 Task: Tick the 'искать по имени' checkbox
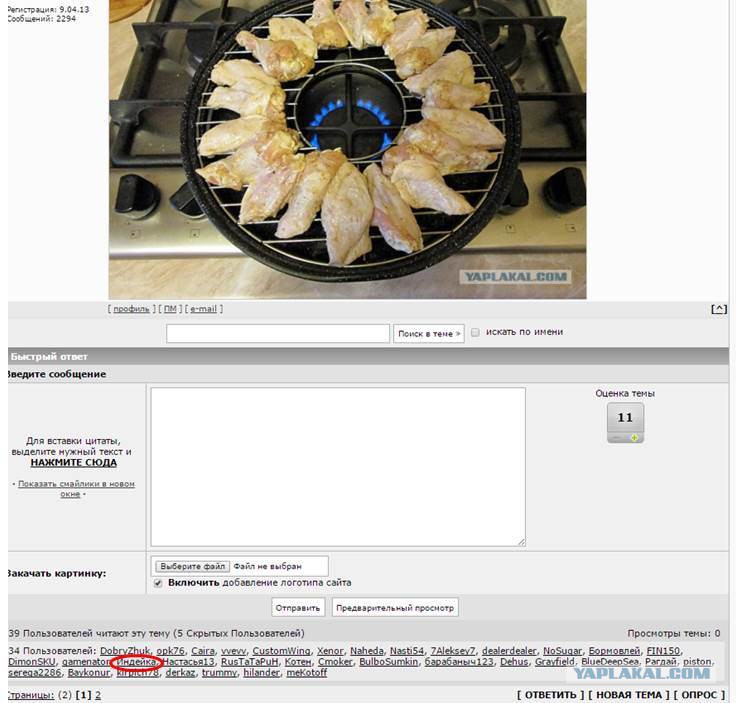click(x=475, y=332)
